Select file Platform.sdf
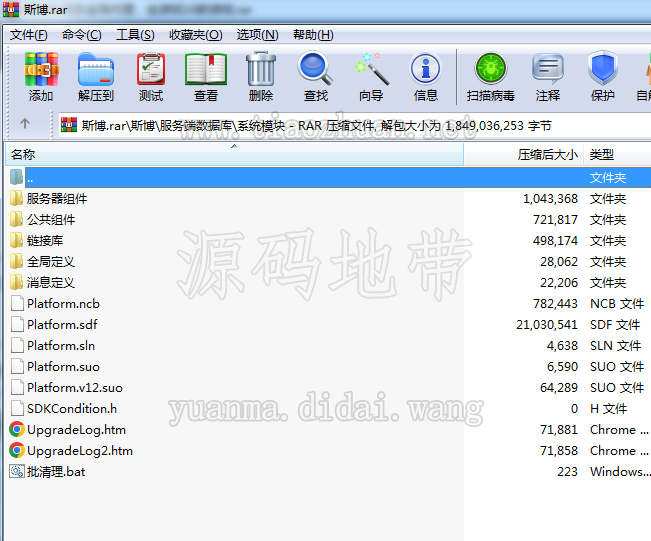Image resolution: width=651 pixels, height=541 pixels. click(62, 324)
